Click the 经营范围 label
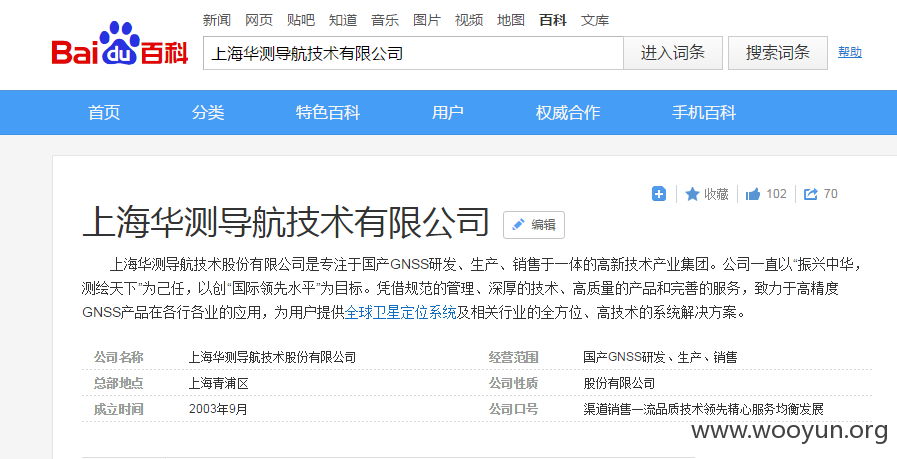 pos(513,357)
